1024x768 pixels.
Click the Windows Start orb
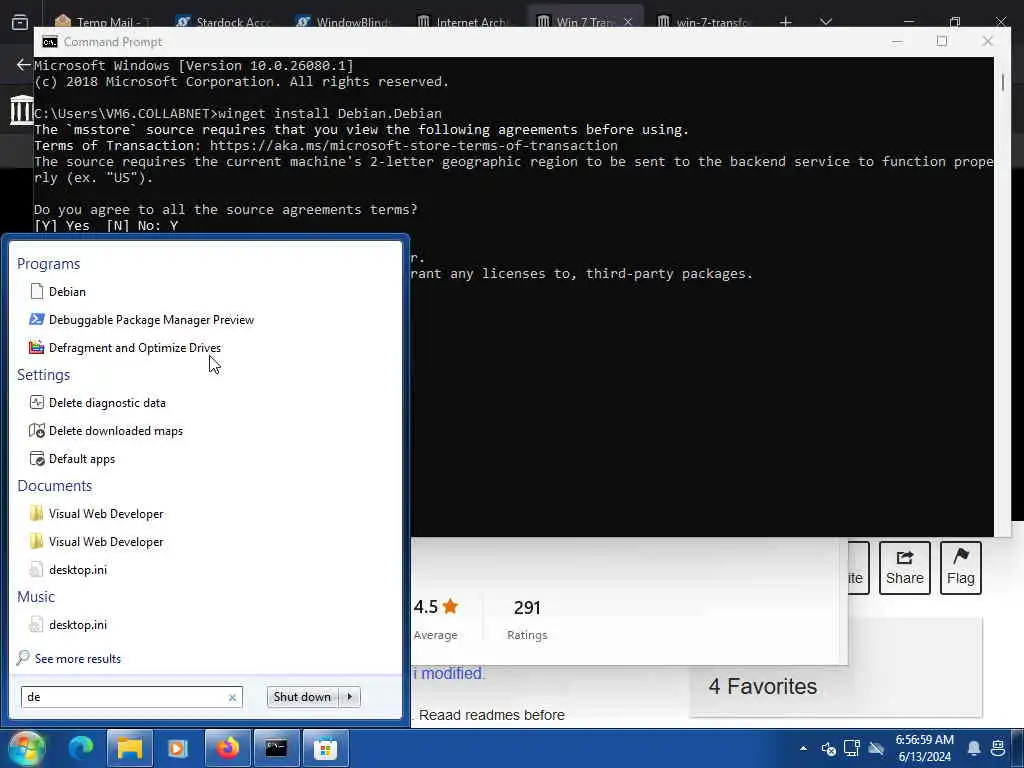click(x=26, y=748)
